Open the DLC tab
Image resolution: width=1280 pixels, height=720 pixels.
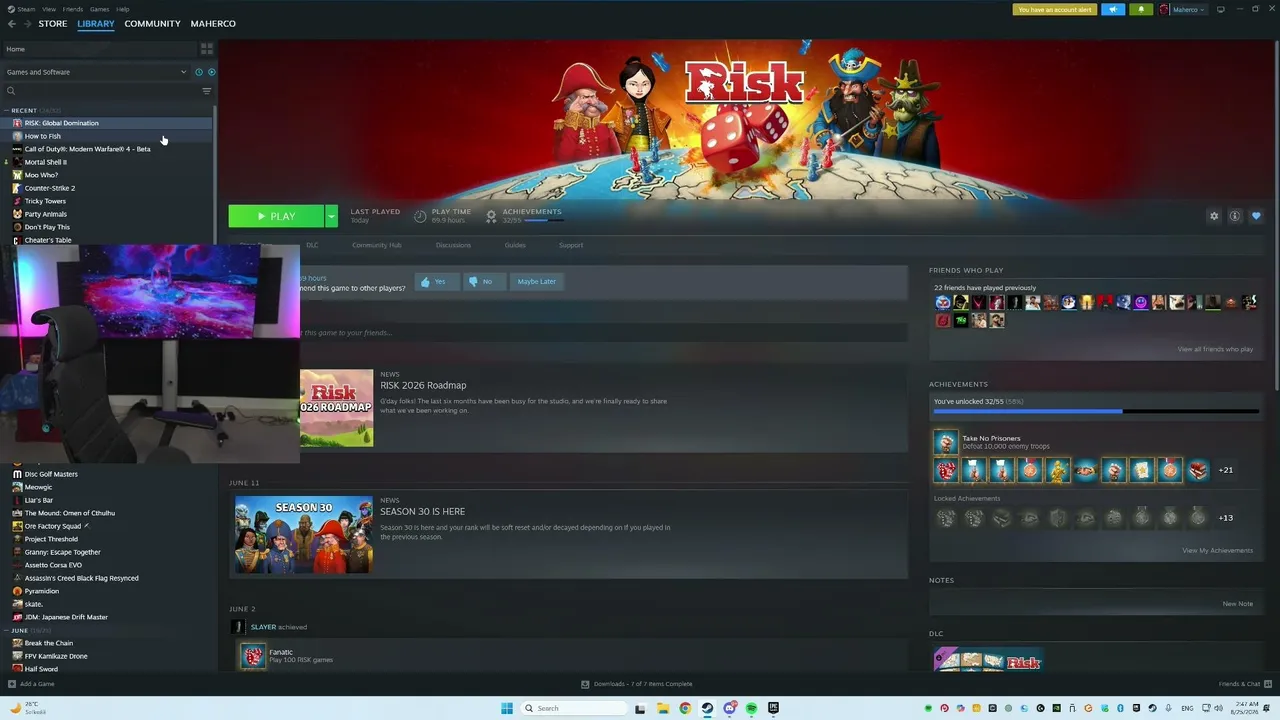(x=312, y=245)
